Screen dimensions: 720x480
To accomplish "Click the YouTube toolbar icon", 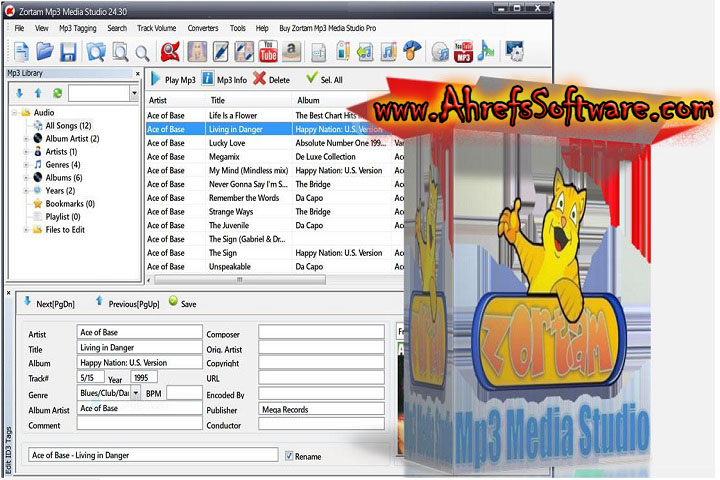I will tap(268, 51).
